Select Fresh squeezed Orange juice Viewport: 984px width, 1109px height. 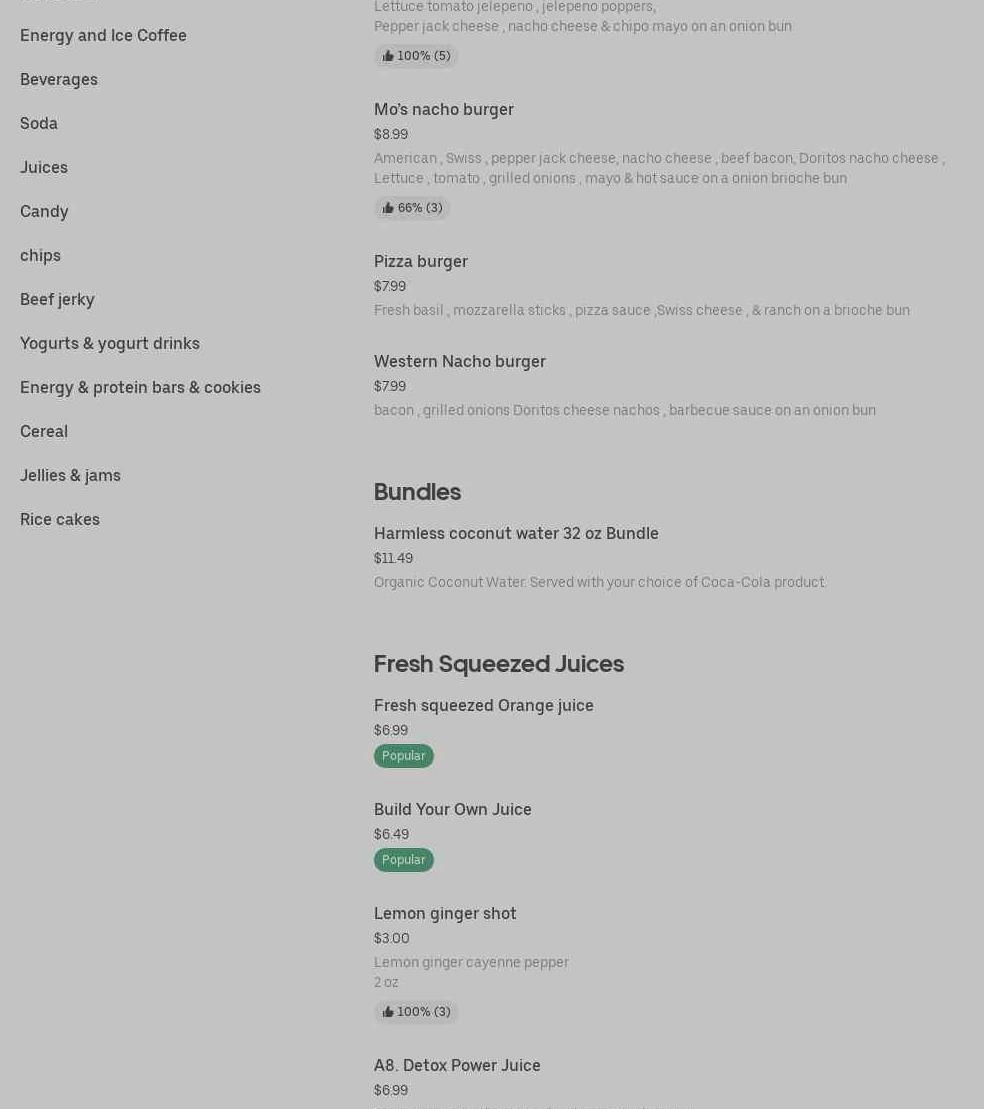click(x=484, y=705)
